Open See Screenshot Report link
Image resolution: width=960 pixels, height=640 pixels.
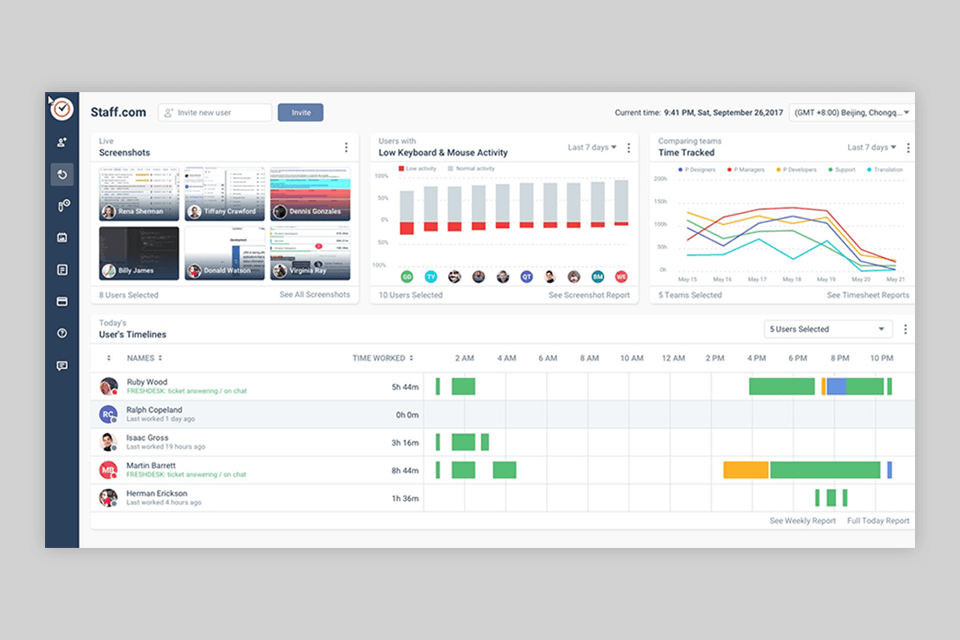(589, 295)
